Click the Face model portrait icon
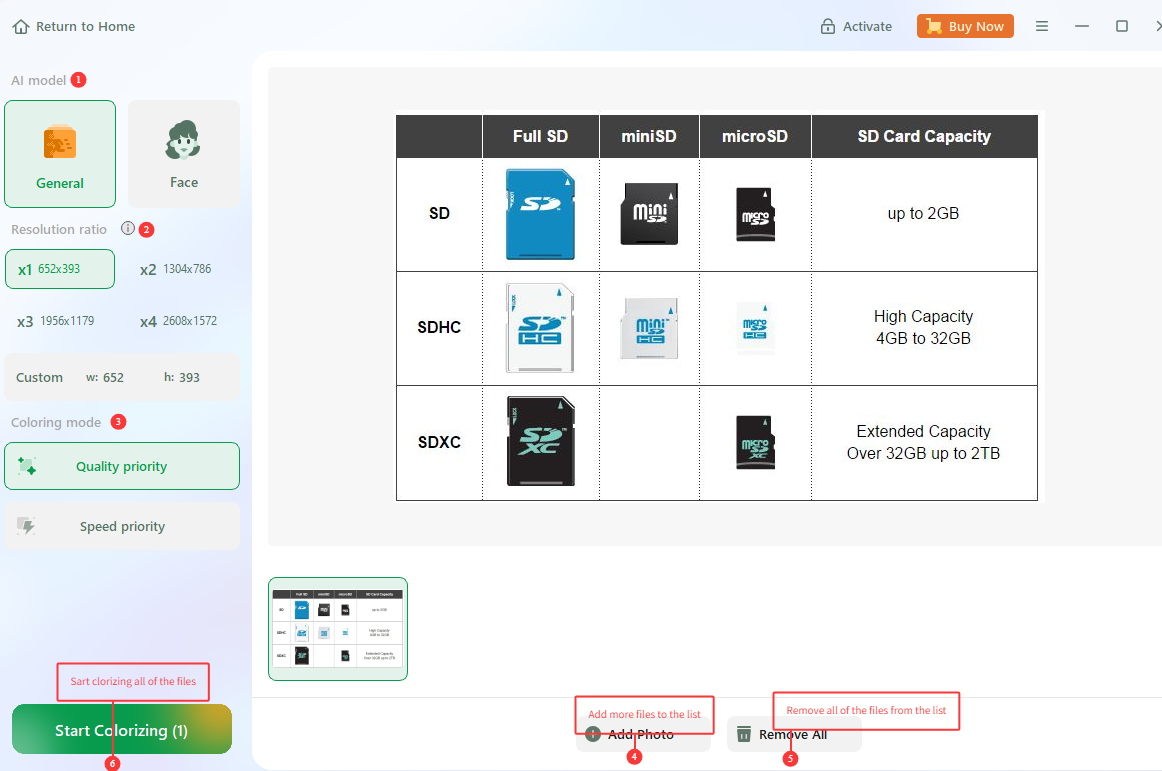Screen dimensions: 1162x771 (x=183, y=140)
